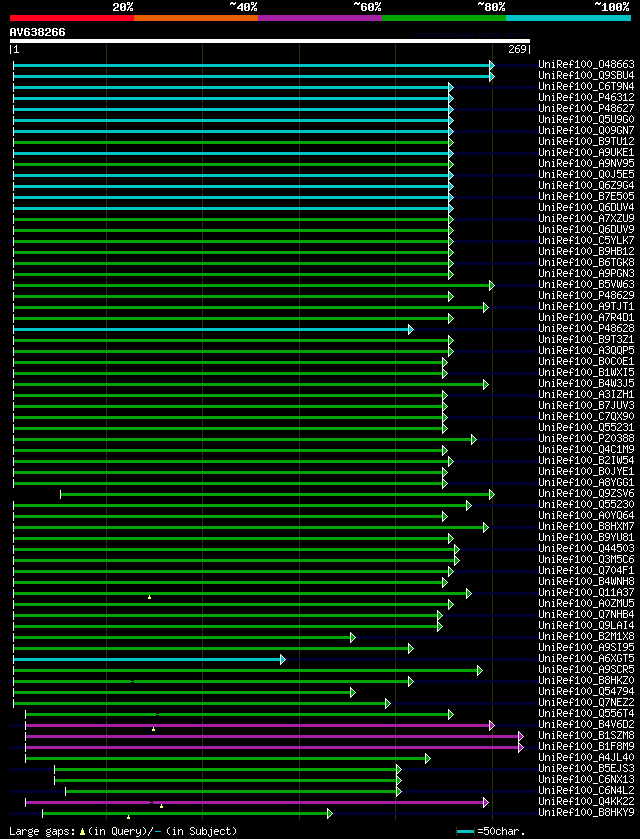Click the red 20% identity legend segment
Image resolution: width=640 pixels, height=839 pixels.
(x=72, y=18)
